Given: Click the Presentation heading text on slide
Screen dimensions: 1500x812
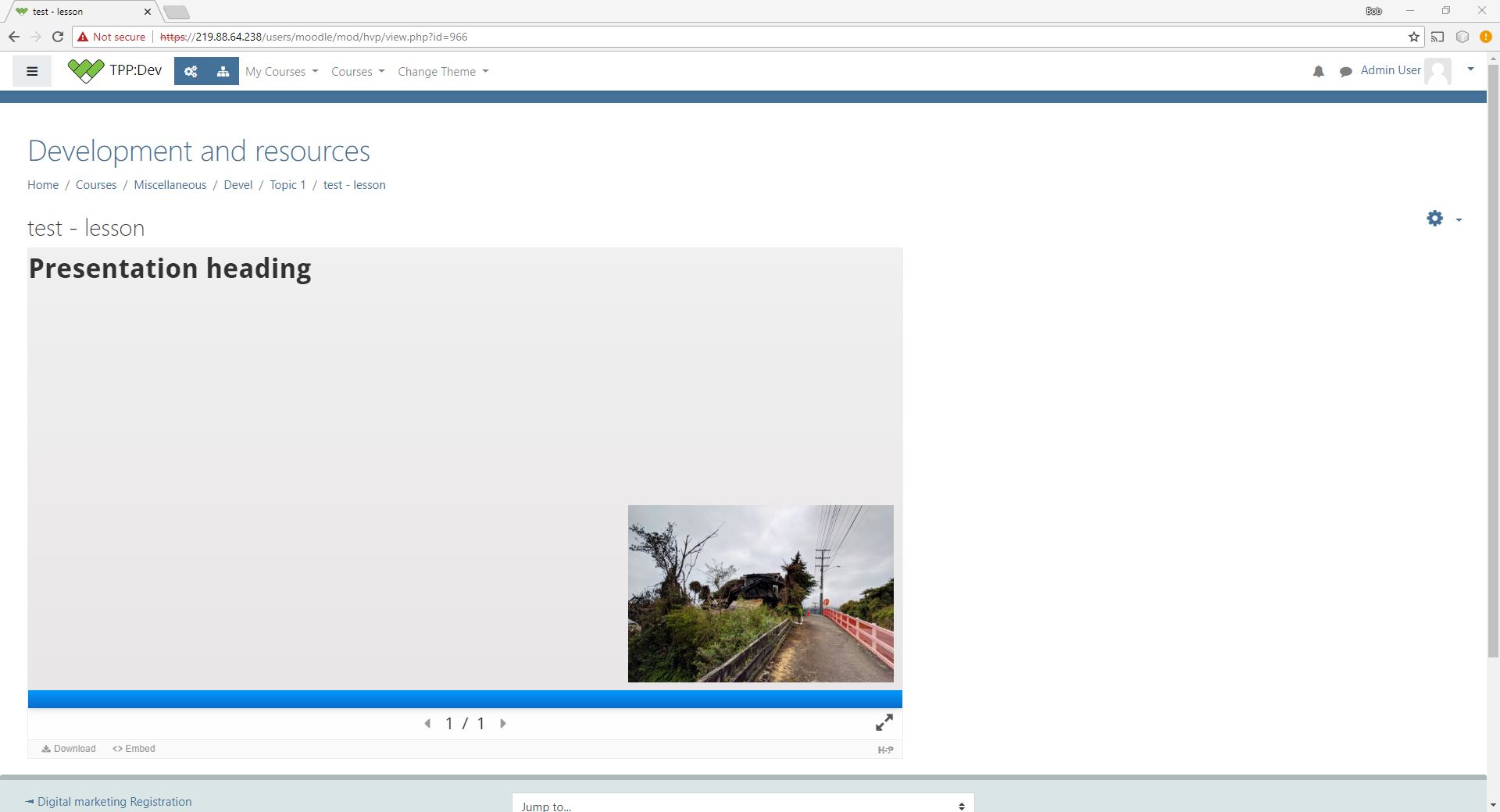Looking at the screenshot, I should [170, 269].
